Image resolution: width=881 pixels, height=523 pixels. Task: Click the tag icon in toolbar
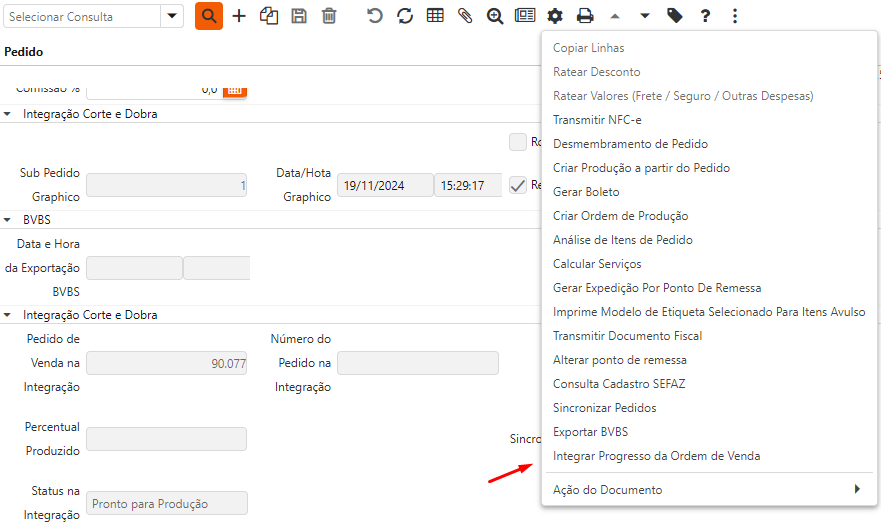[x=675, y=16]
